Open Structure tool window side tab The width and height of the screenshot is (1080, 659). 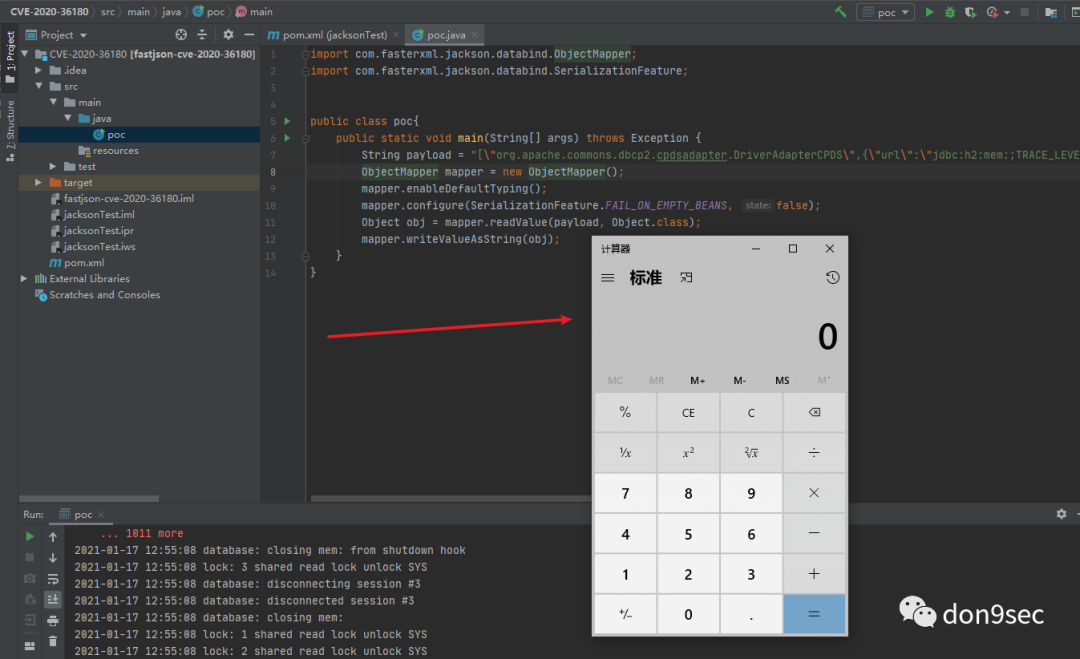click(x=10, y=131)
